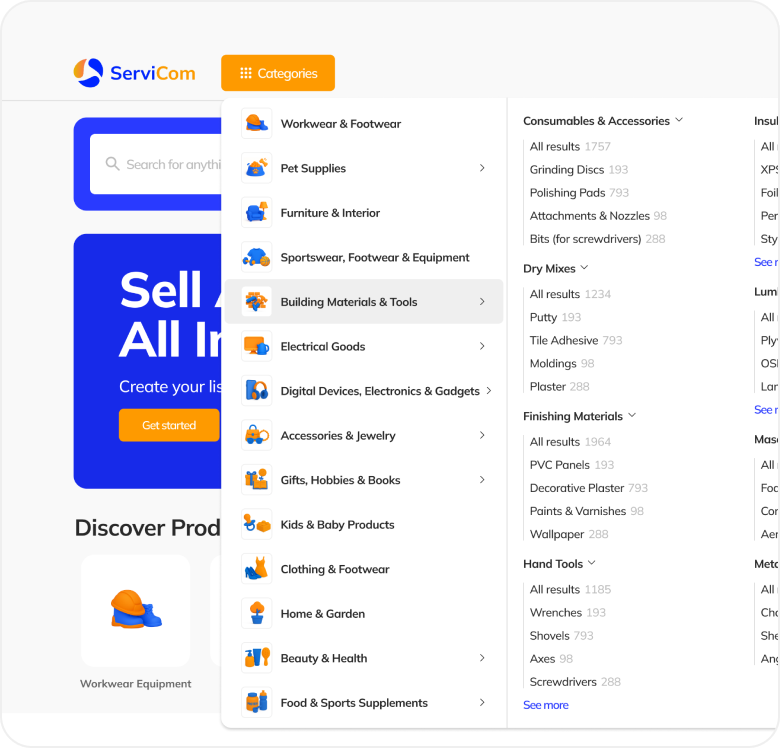Collapse the Dry Mixes section chevron
This screenshot has width=780, height=748.
click(x=585, y=268)
